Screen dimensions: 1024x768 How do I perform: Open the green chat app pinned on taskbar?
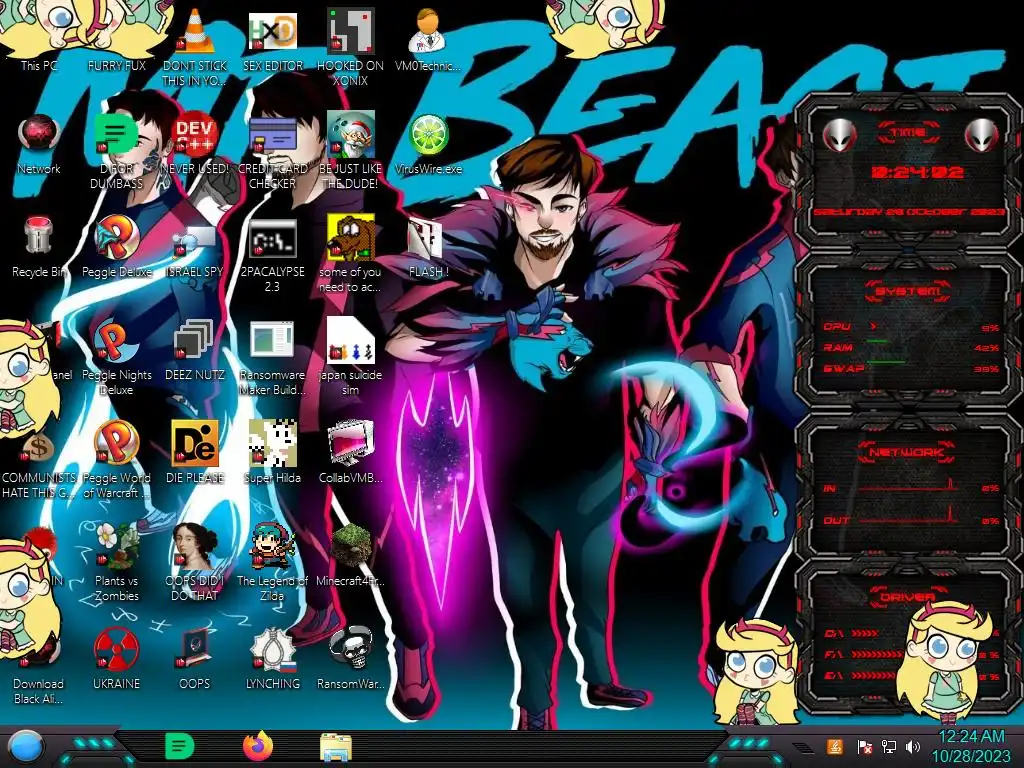[179, 746]
